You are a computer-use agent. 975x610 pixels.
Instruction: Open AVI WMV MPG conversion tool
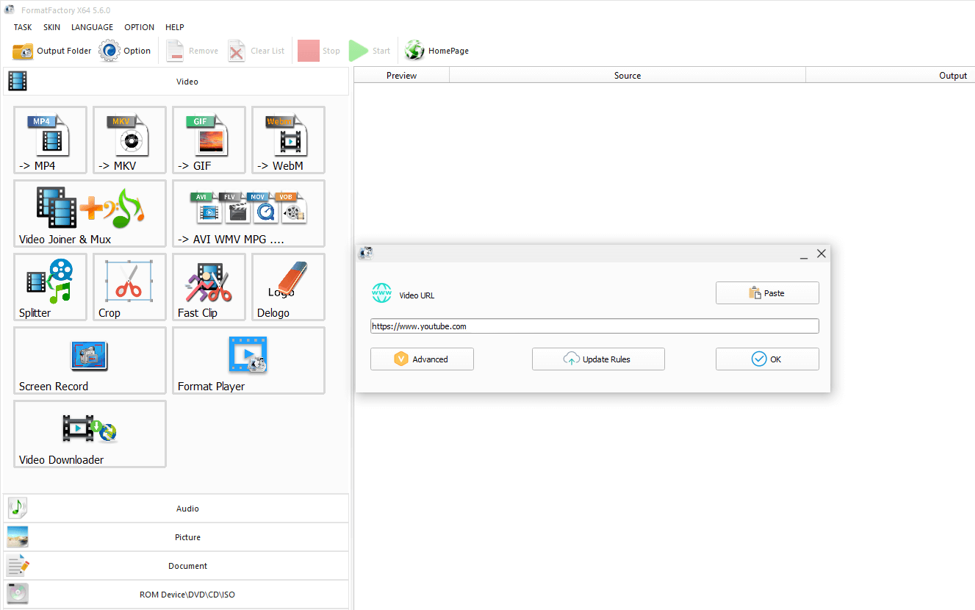click(249, 213)
